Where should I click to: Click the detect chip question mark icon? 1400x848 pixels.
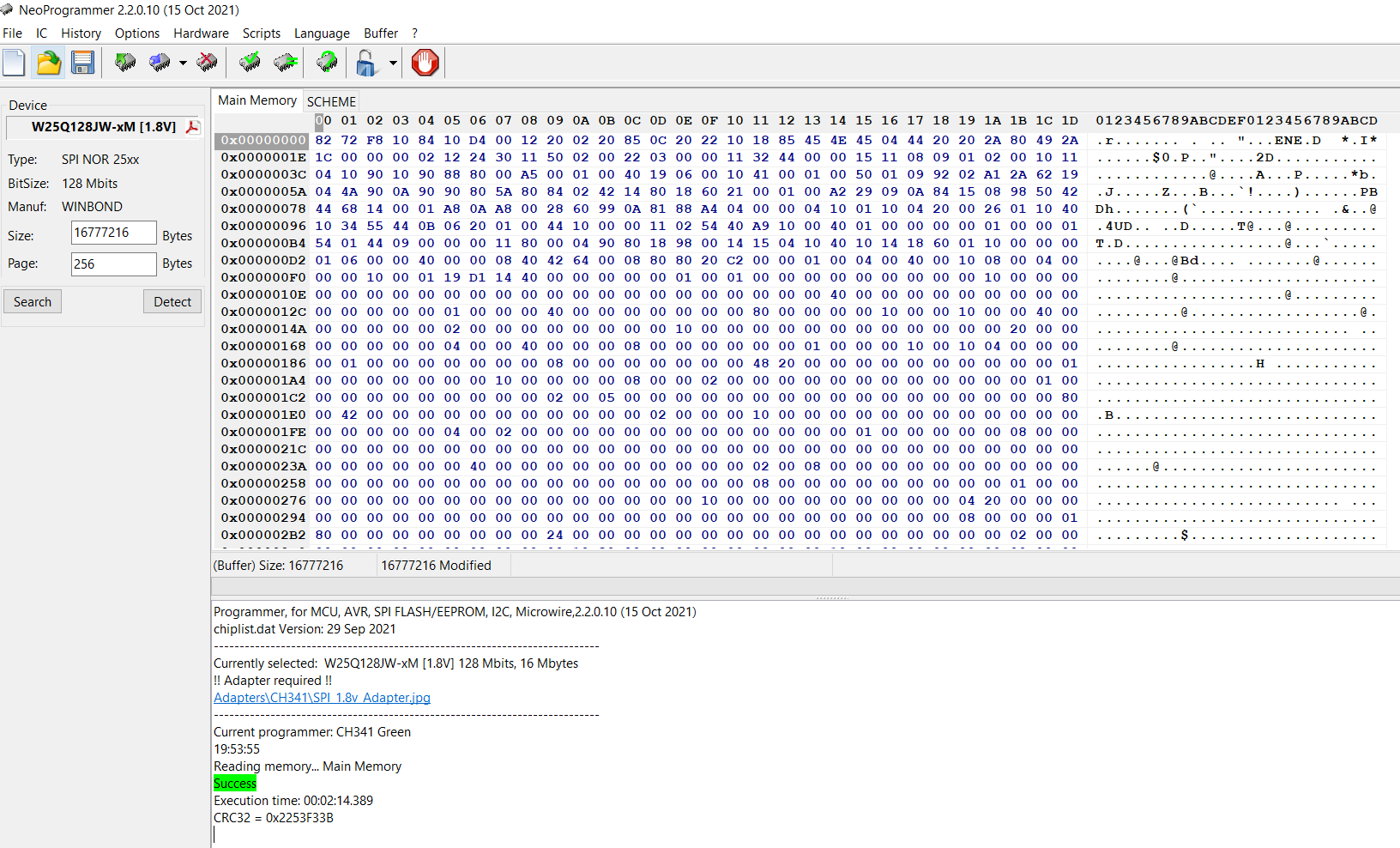tap(327, 63)
